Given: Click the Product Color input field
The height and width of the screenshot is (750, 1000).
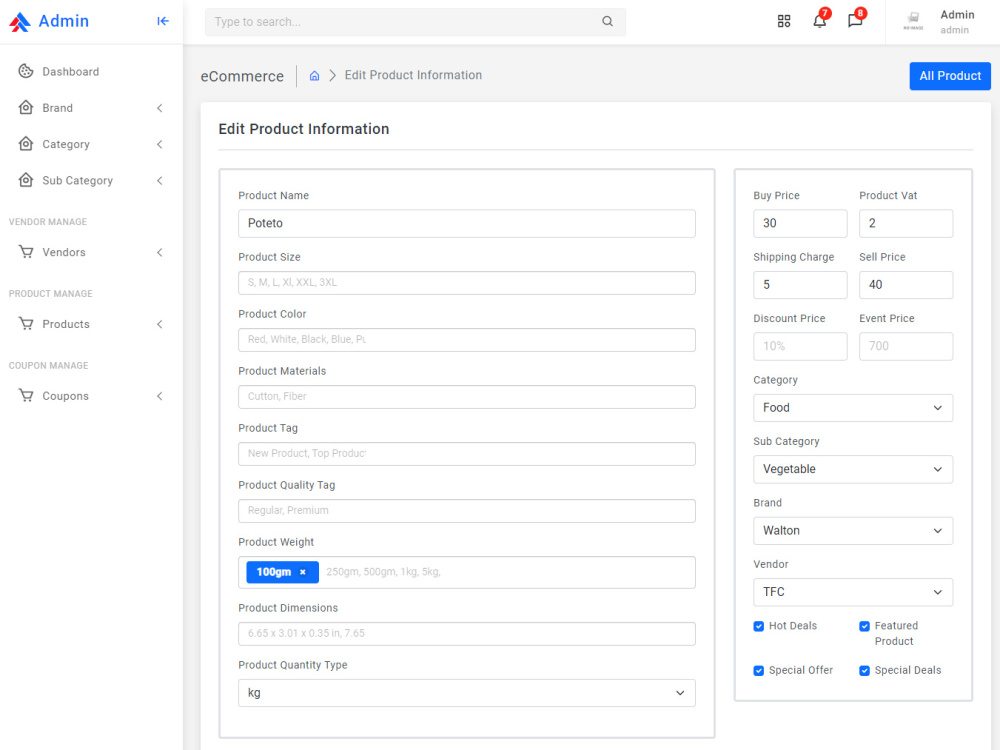Looking at the screenshot, I should (x=466, y=339).
